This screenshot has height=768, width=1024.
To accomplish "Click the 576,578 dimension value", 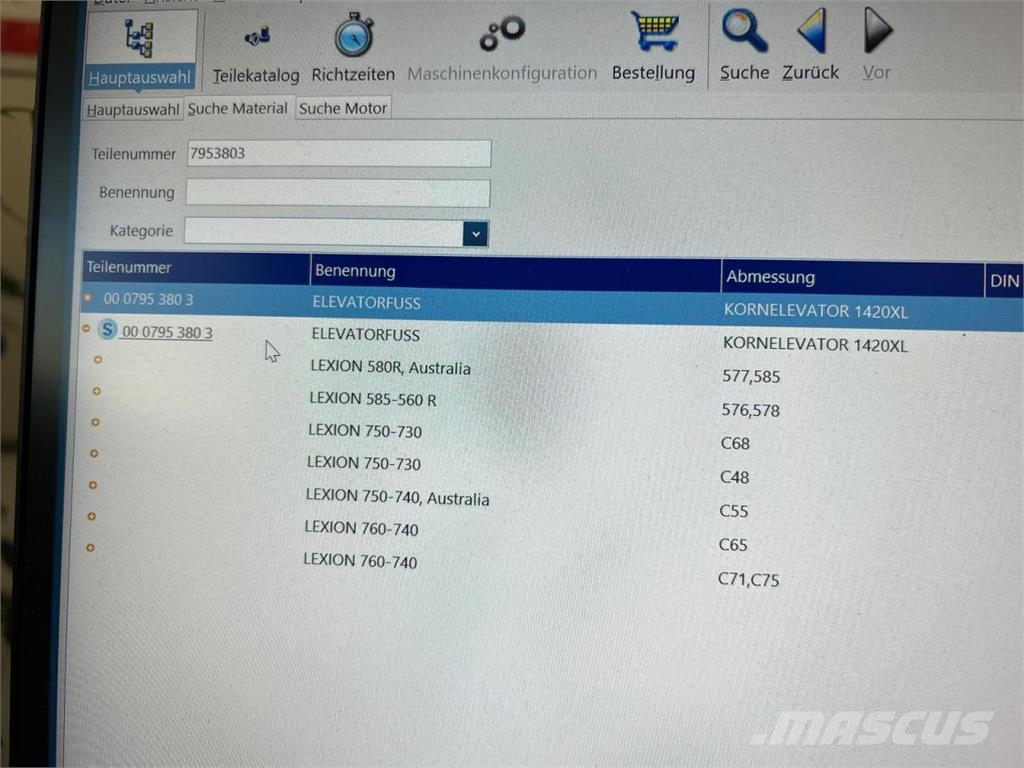I will pyautogui.click(x=750, y=410).
